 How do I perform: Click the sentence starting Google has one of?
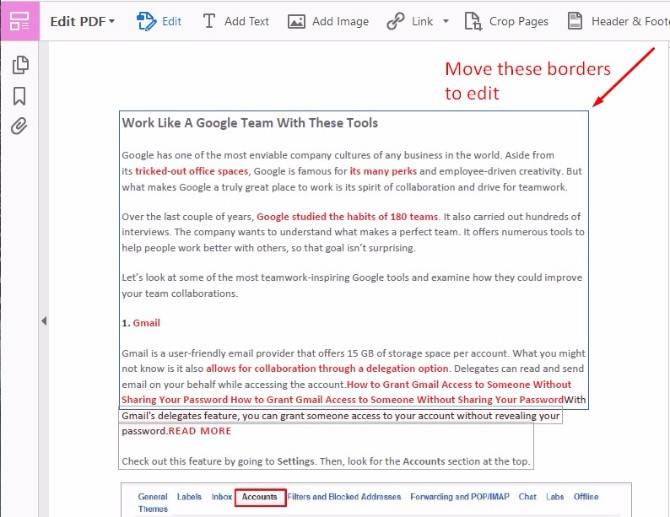pyautogui.click(x=338, y=155)
